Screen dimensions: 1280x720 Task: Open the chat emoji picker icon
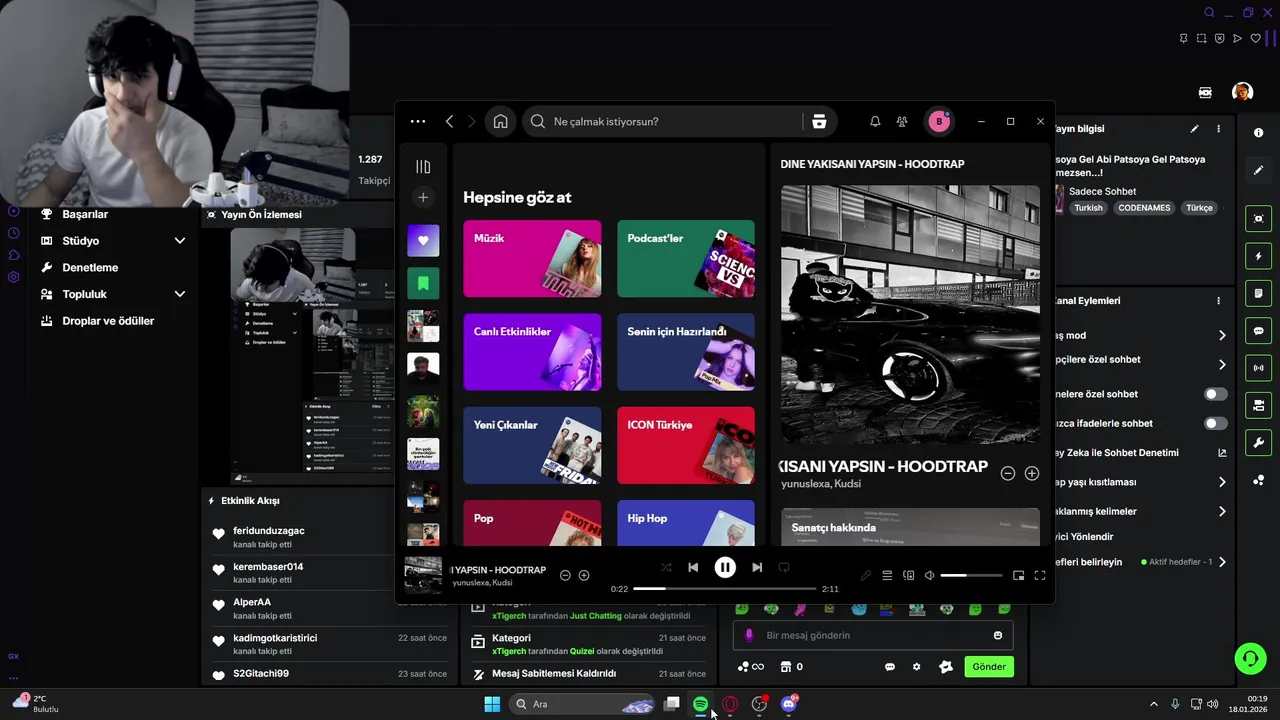[x=998, y=635]
